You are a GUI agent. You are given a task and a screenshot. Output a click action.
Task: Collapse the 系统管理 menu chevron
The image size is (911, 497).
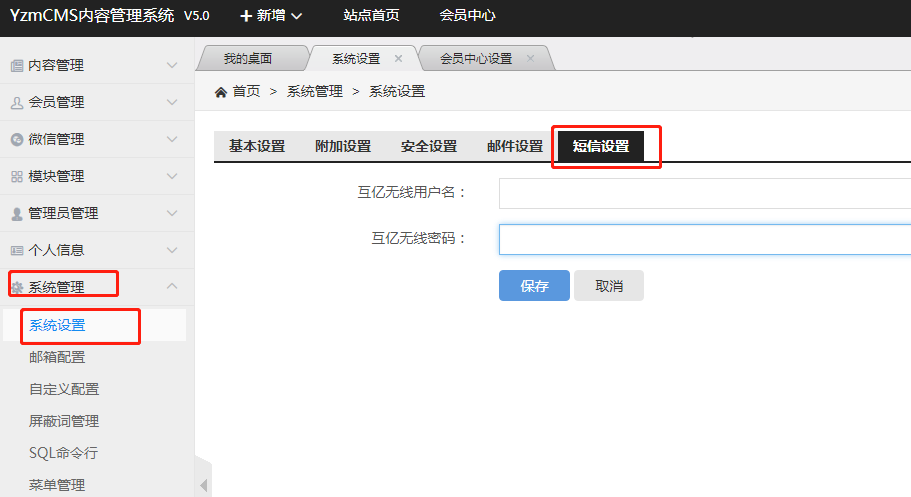[x=172, y=287]
